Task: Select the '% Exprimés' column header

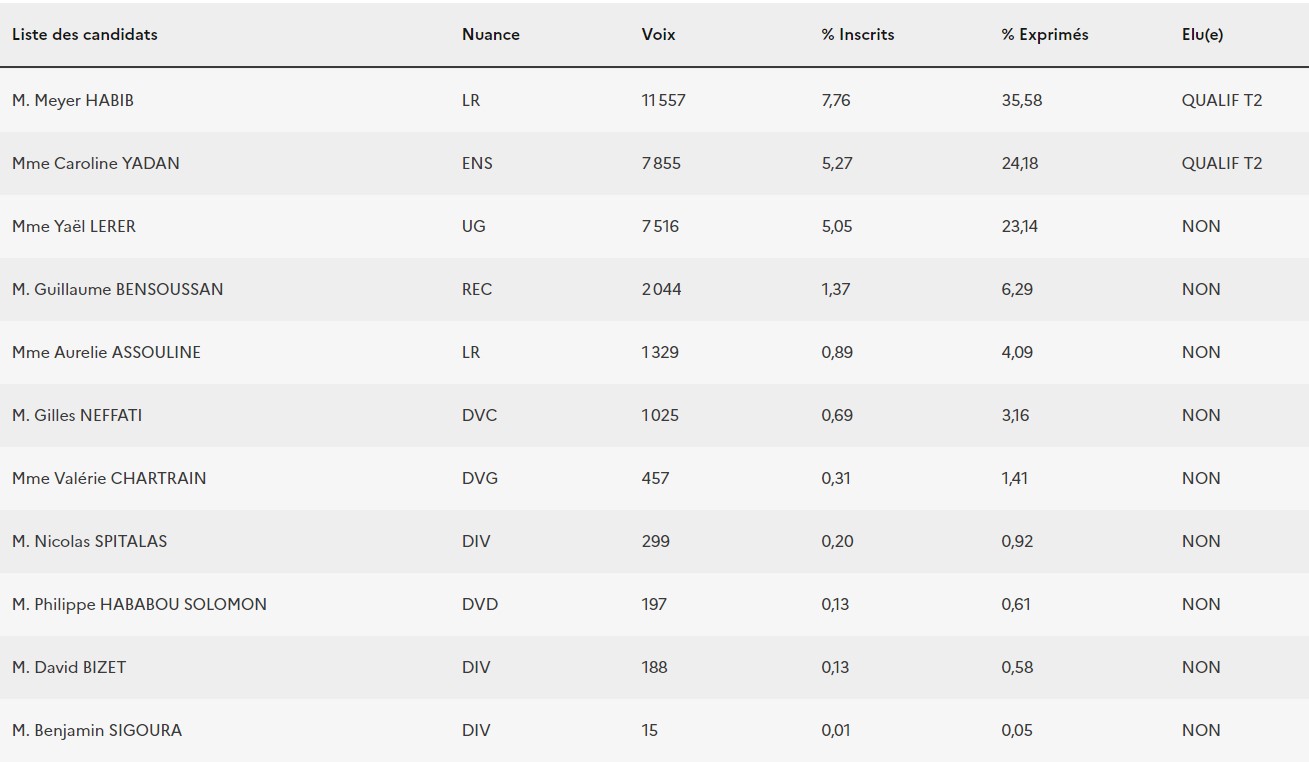Action: (x=1045, y=34)
